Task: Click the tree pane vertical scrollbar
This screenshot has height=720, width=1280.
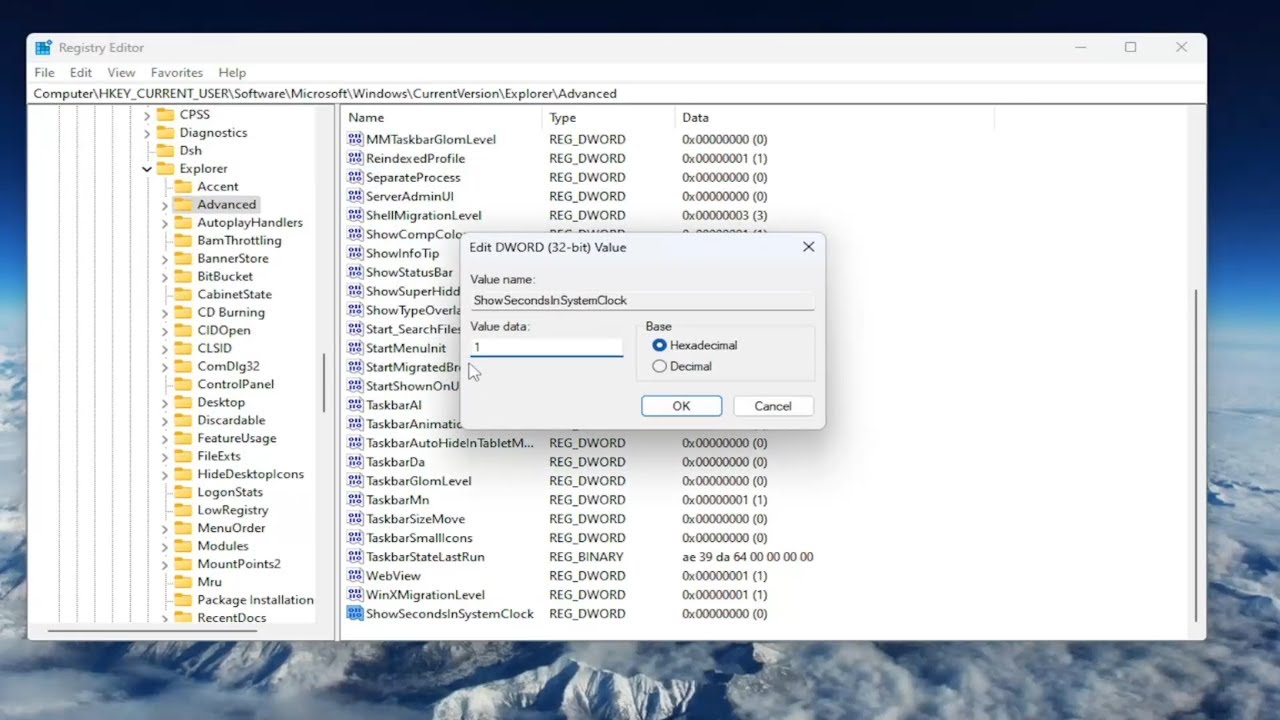Action: point(323,383)
